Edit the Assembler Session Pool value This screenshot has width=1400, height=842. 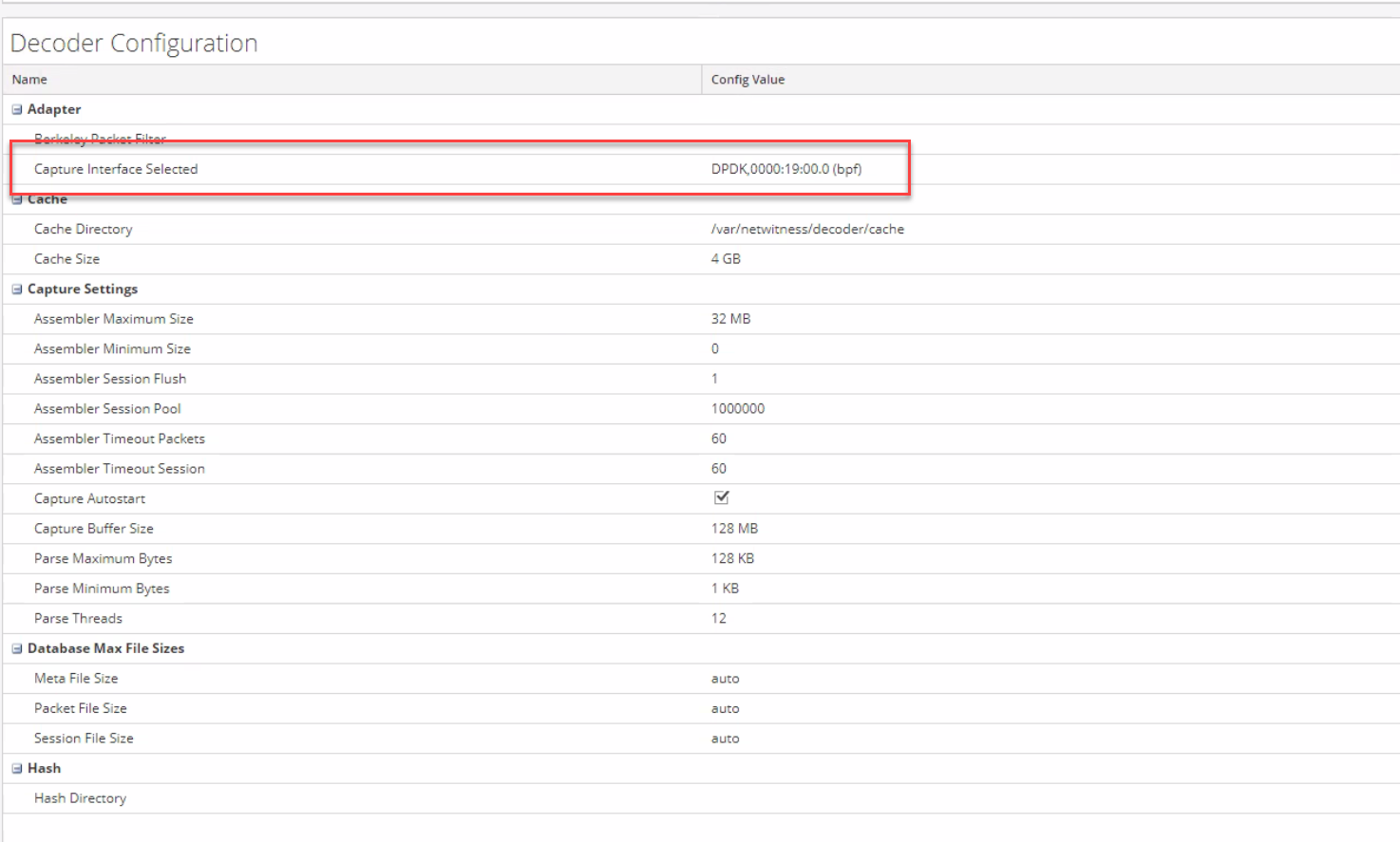(737, 409)
